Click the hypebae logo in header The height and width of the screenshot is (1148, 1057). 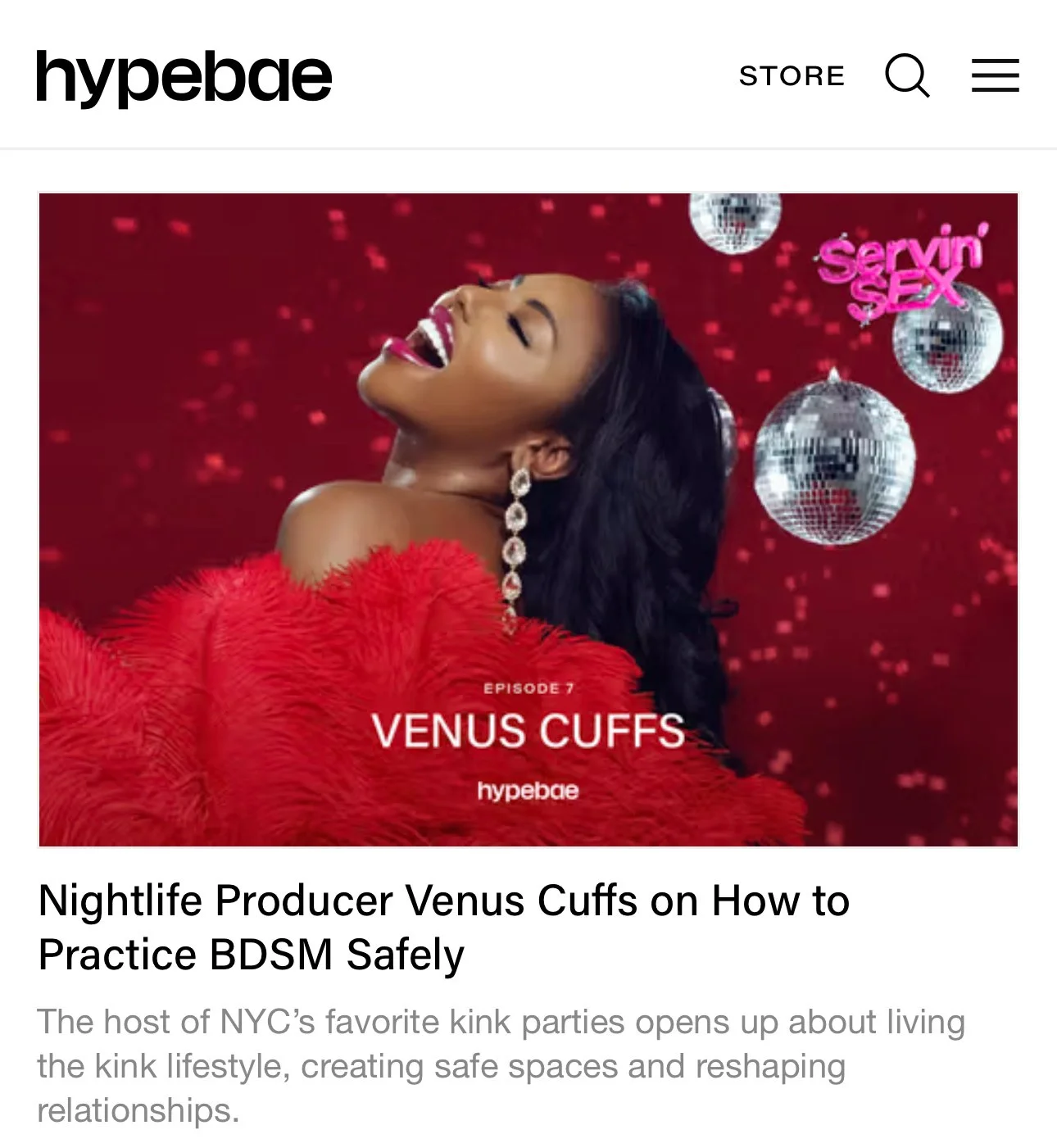tap(184, 78)
